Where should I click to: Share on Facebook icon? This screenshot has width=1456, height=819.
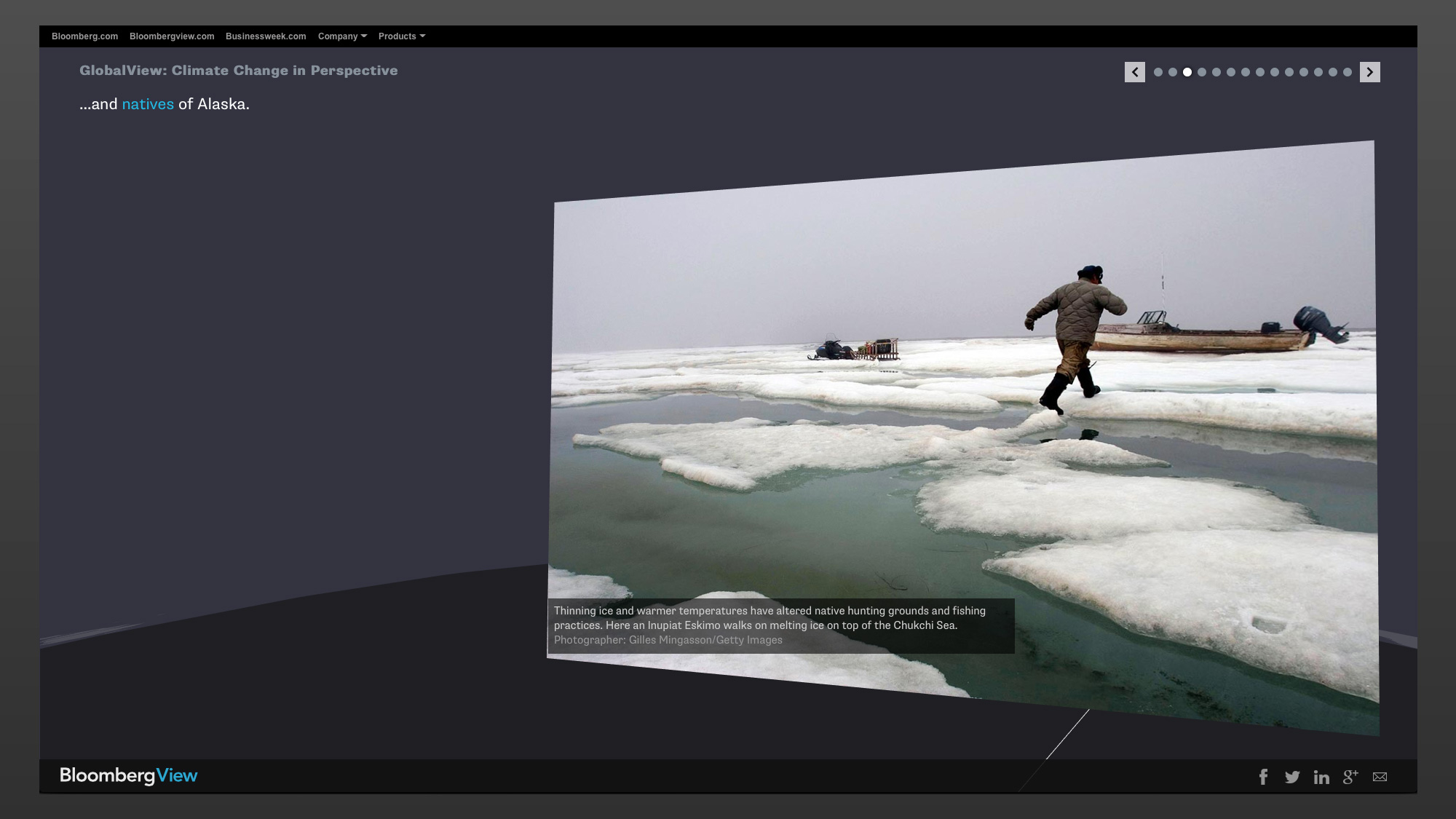pyautogui.click(x=1264, y=777)
